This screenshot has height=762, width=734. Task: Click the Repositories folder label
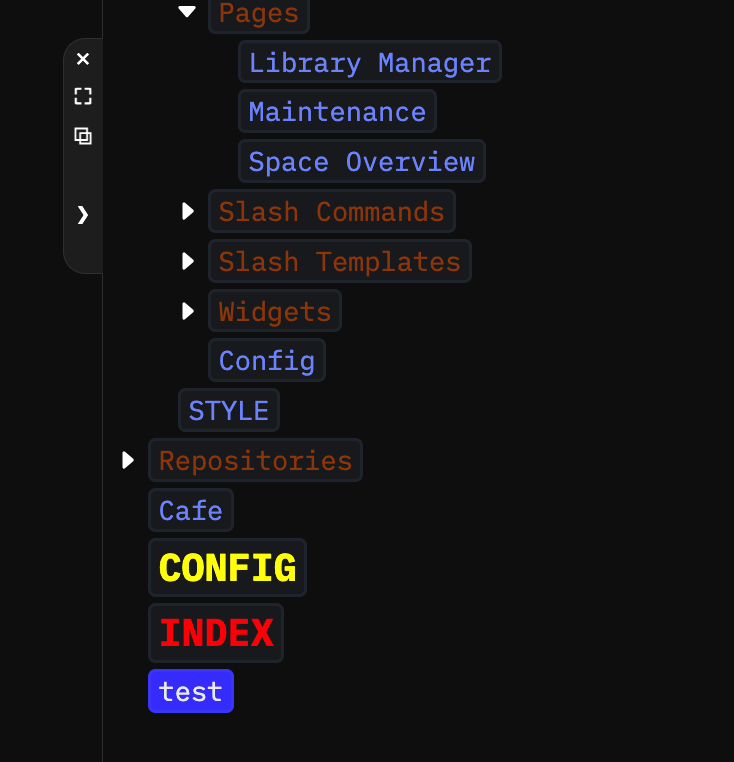tap(255, 460)
